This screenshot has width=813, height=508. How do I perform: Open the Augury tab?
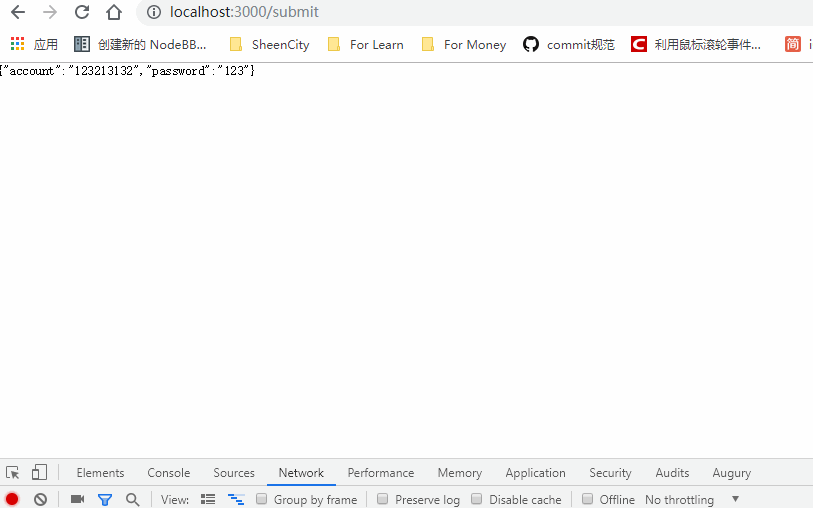[732, 473]
